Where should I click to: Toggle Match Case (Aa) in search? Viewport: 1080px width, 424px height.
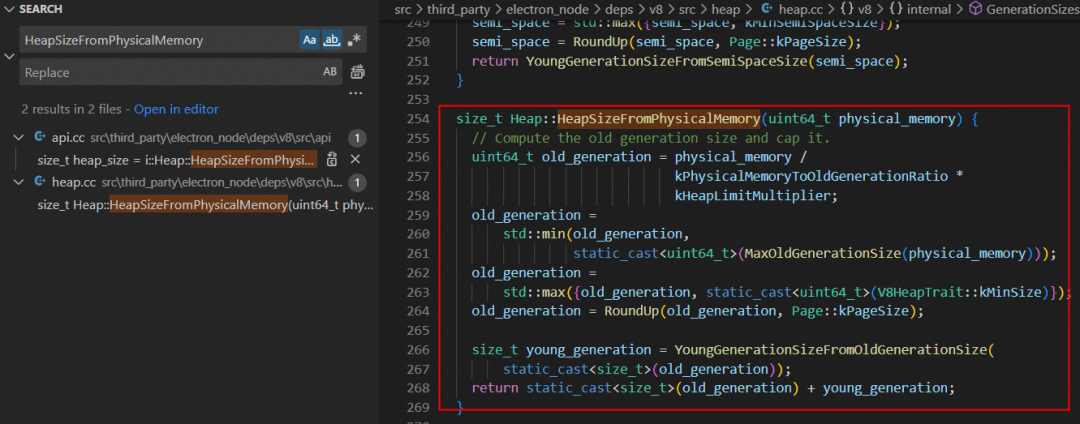click(x=310, y=40)
